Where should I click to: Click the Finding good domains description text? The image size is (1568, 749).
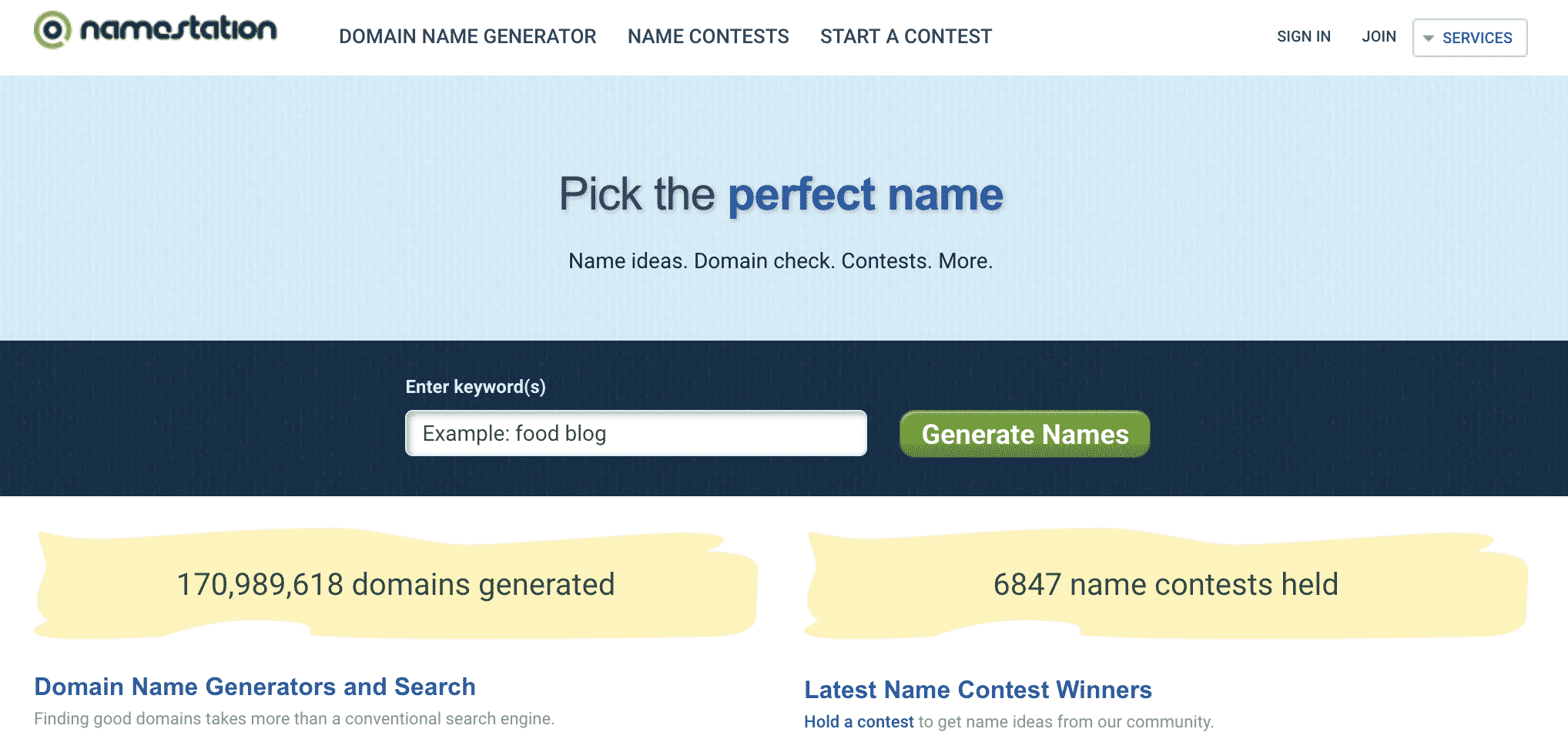[294, 718]
